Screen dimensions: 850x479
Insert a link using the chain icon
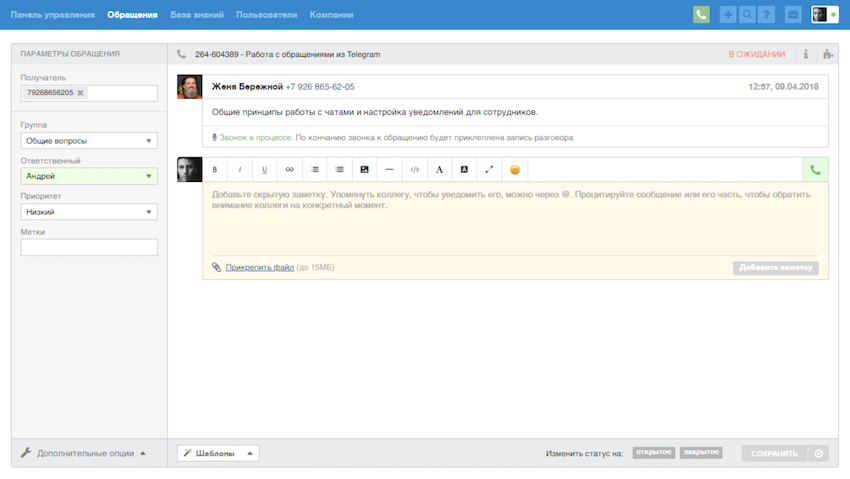(289, 170)
